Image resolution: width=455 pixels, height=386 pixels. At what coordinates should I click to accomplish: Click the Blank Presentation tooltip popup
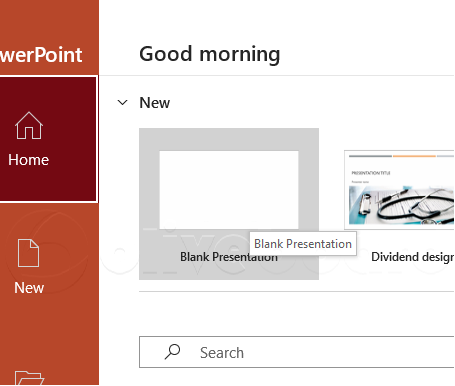tap(303, 244)
